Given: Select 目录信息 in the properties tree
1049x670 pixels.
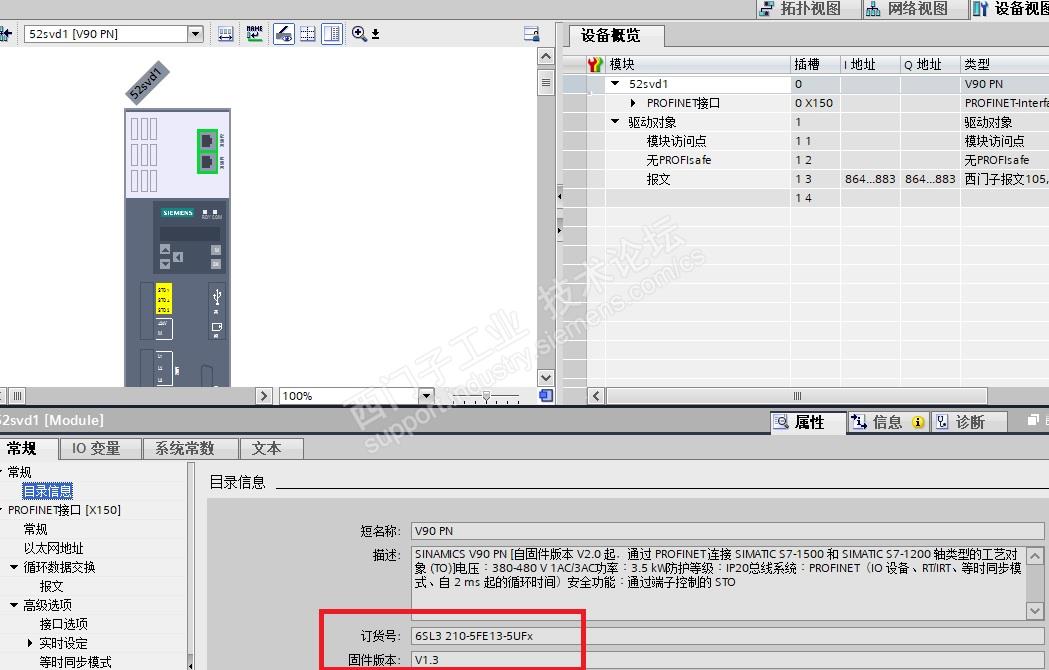Looking at the screenshot, I should click(47, 491).
